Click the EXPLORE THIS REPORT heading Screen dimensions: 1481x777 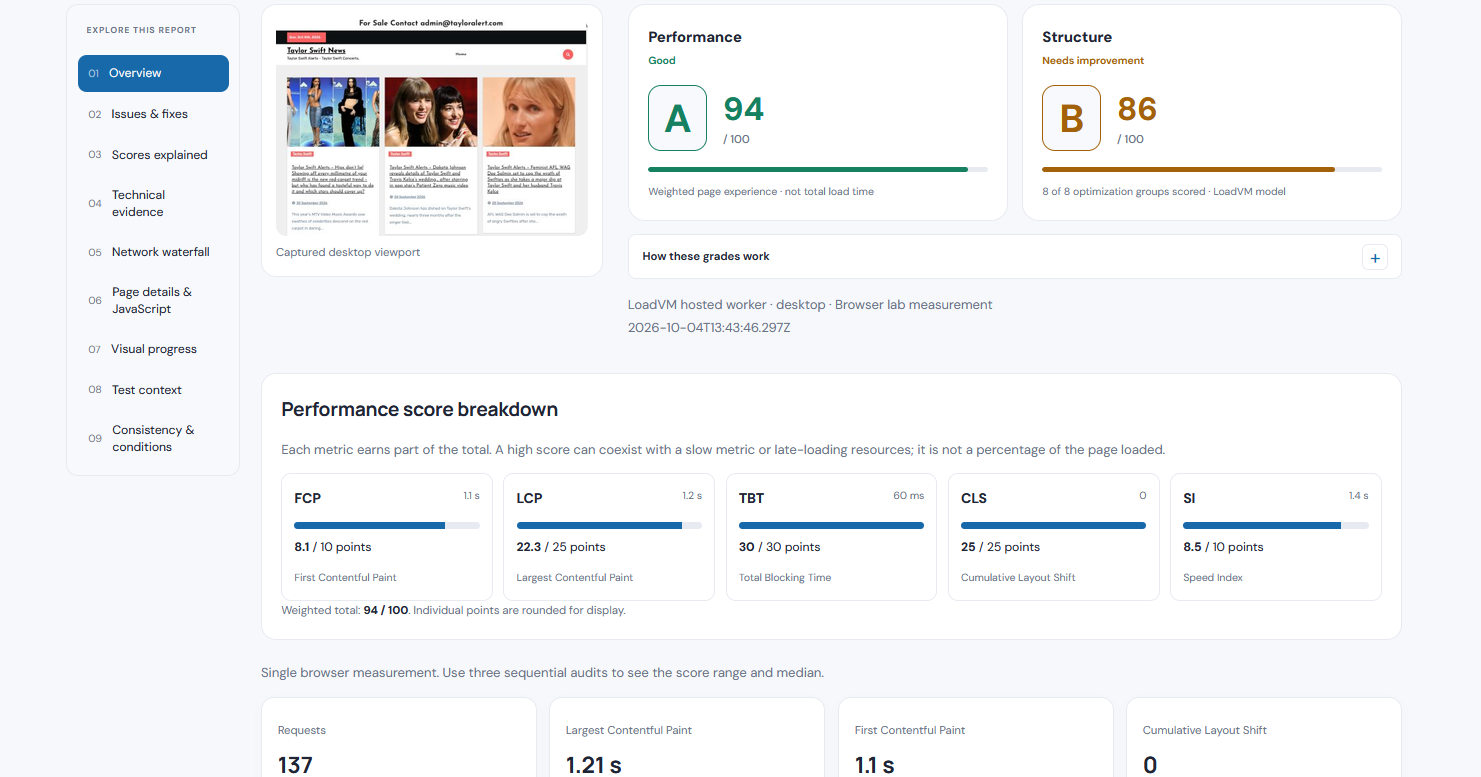141,30
